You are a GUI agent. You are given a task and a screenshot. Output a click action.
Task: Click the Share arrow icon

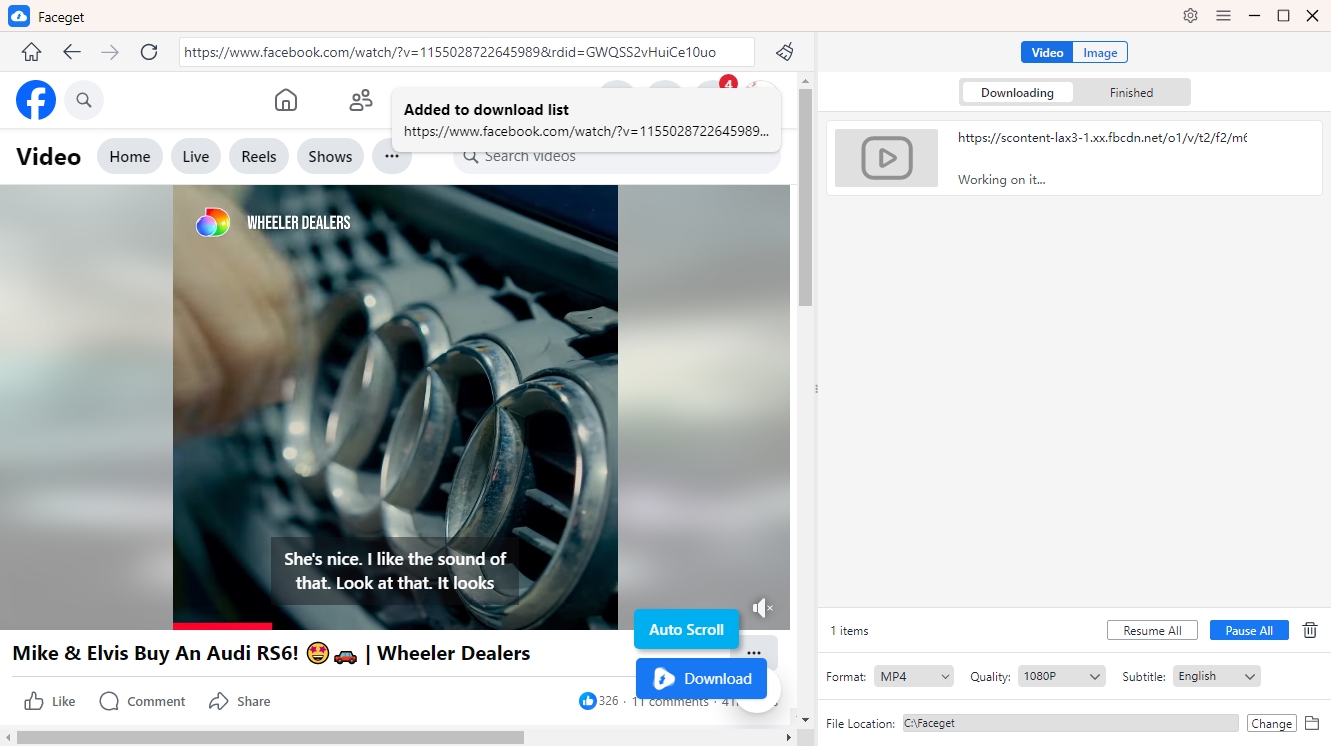coord(219,701)
